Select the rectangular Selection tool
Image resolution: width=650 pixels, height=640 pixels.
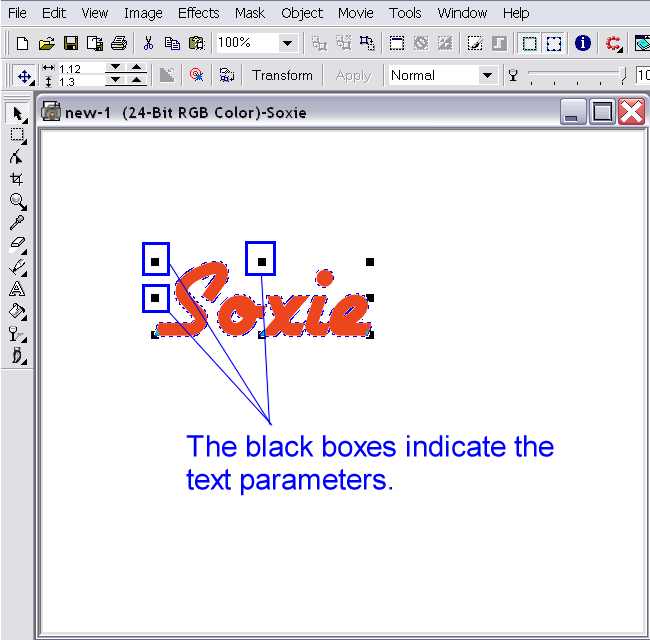(17, 135)
